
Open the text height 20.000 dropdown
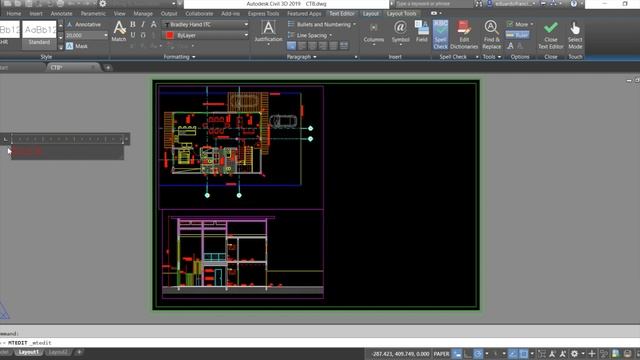[106, 36]
